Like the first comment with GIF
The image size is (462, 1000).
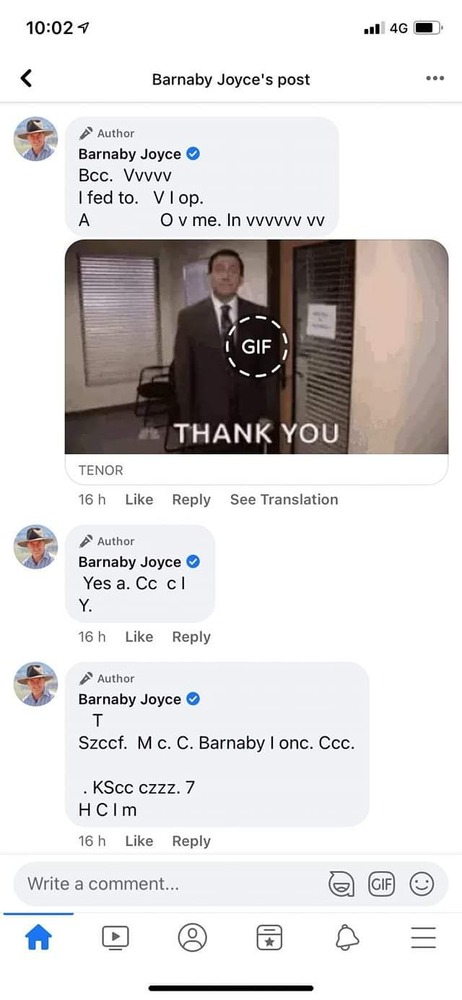[x=139, y=499]
